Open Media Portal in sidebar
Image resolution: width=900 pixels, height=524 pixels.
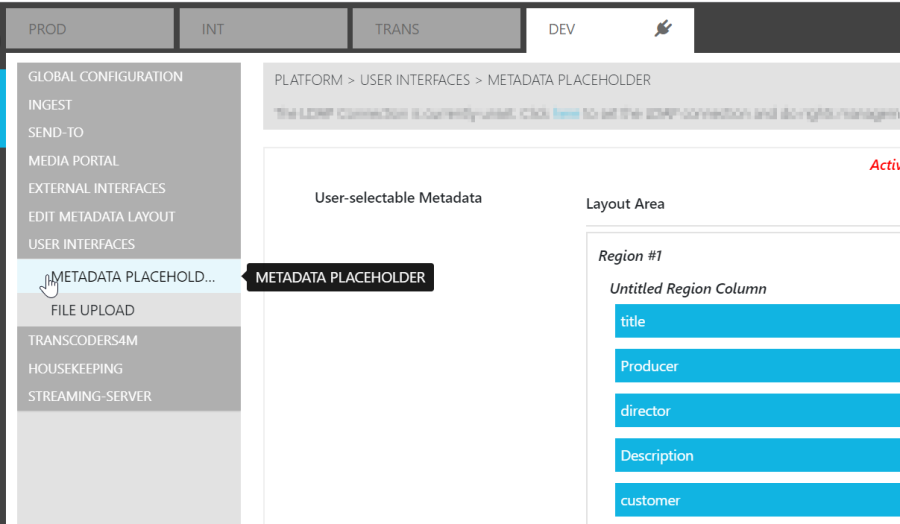point(73,161)
